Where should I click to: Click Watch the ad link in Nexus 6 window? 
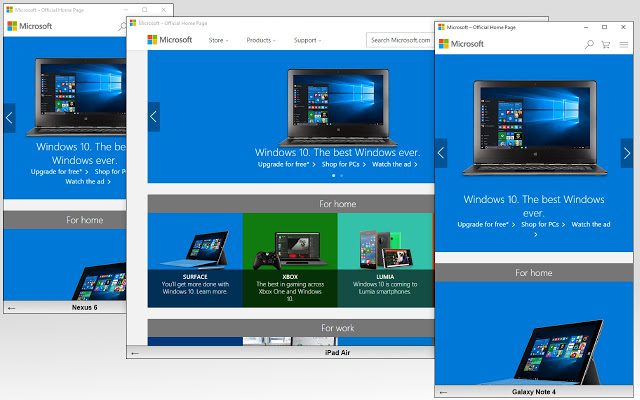tap(88, 182)
